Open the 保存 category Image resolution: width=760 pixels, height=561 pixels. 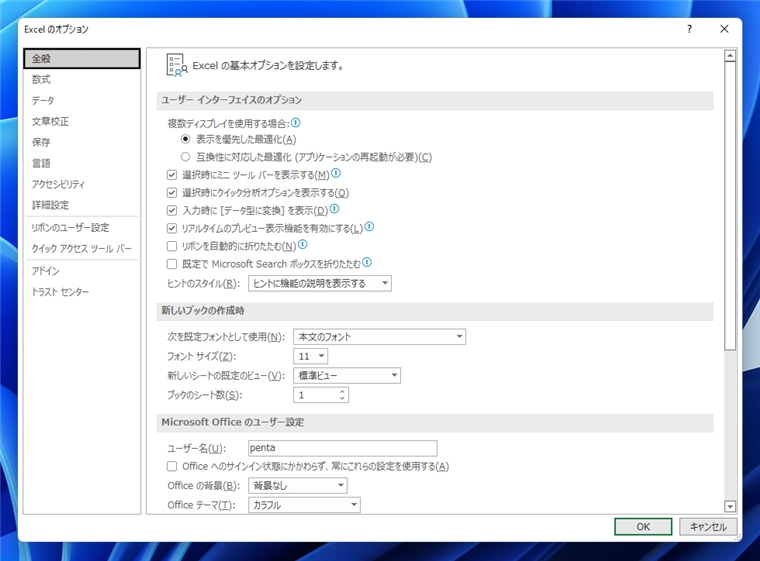click(x=82, y=142)
